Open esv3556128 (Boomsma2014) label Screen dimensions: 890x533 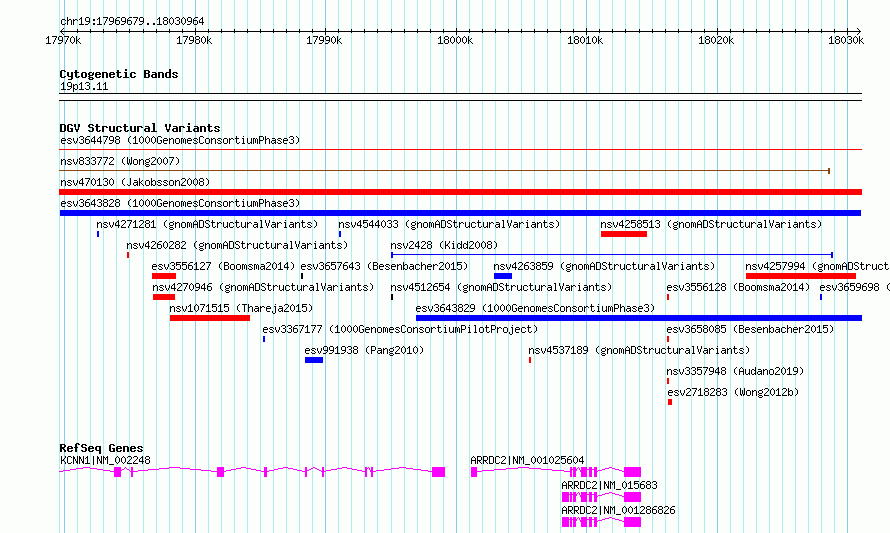(738, 287)
